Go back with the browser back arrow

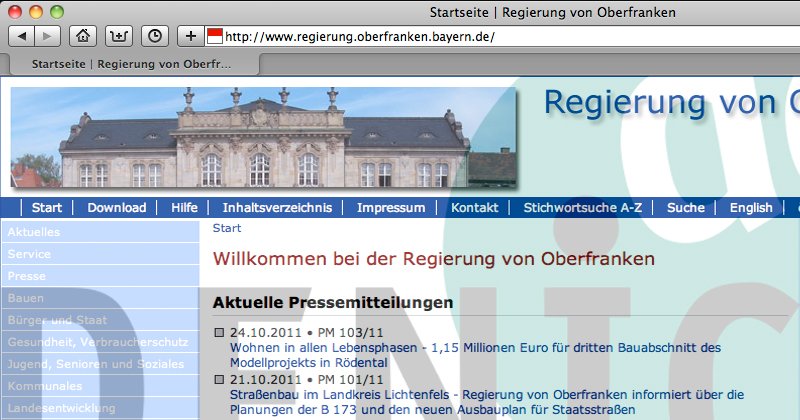[22, 36]
